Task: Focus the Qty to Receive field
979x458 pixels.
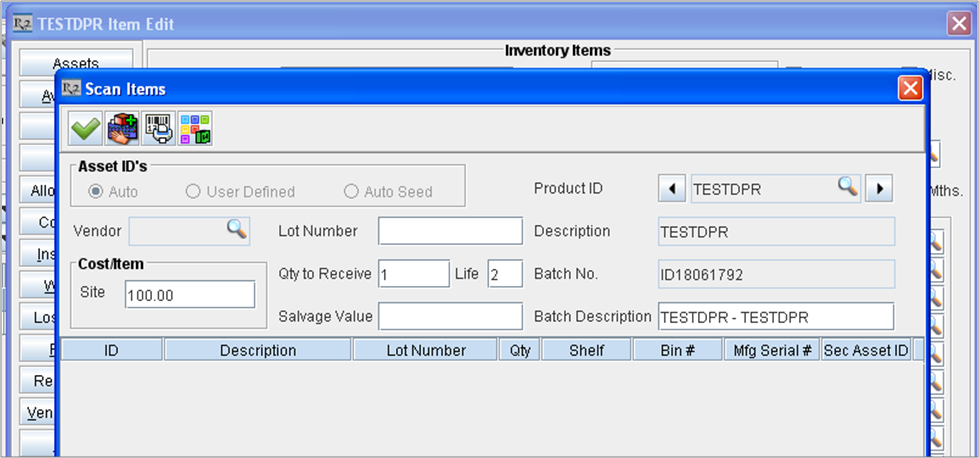Action: click(414, 274)
